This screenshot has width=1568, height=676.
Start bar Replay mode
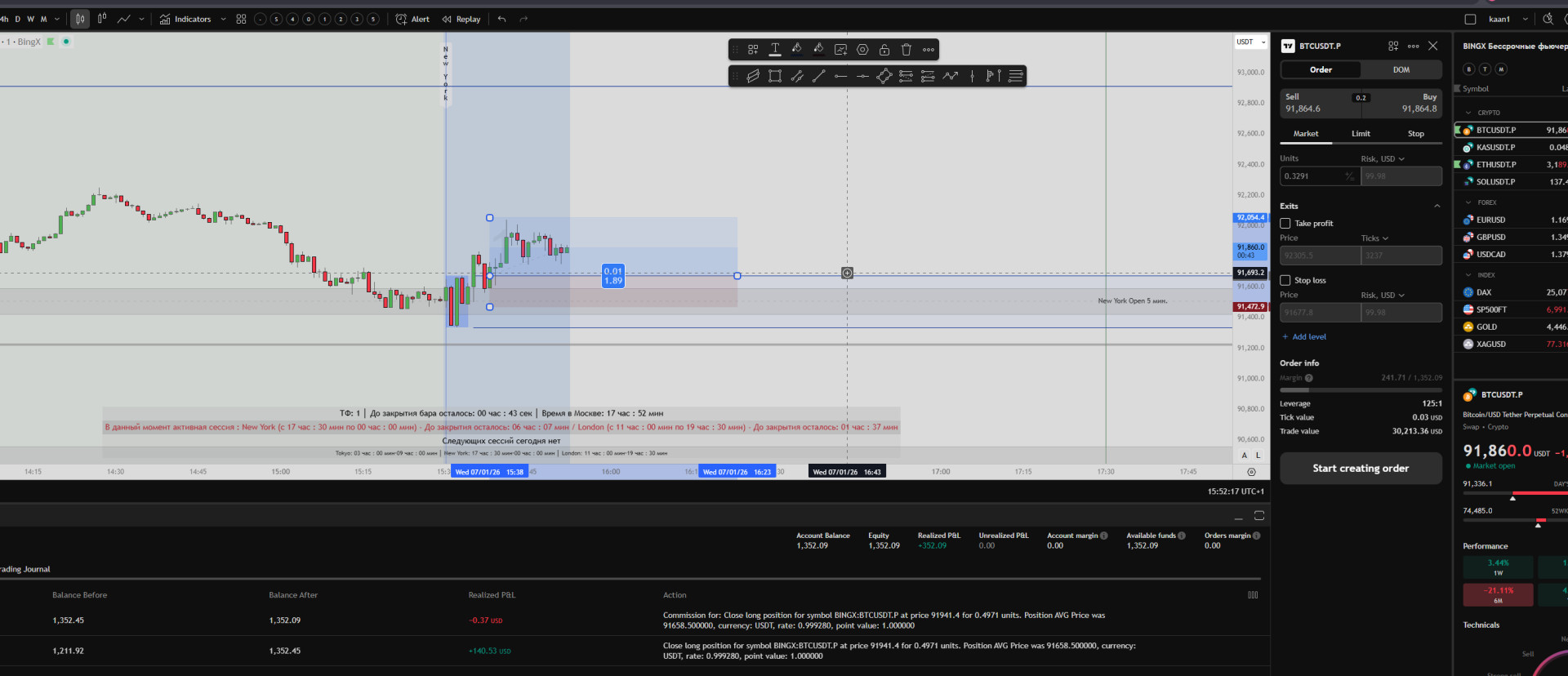pyautogui.click(x=461, y=19)
